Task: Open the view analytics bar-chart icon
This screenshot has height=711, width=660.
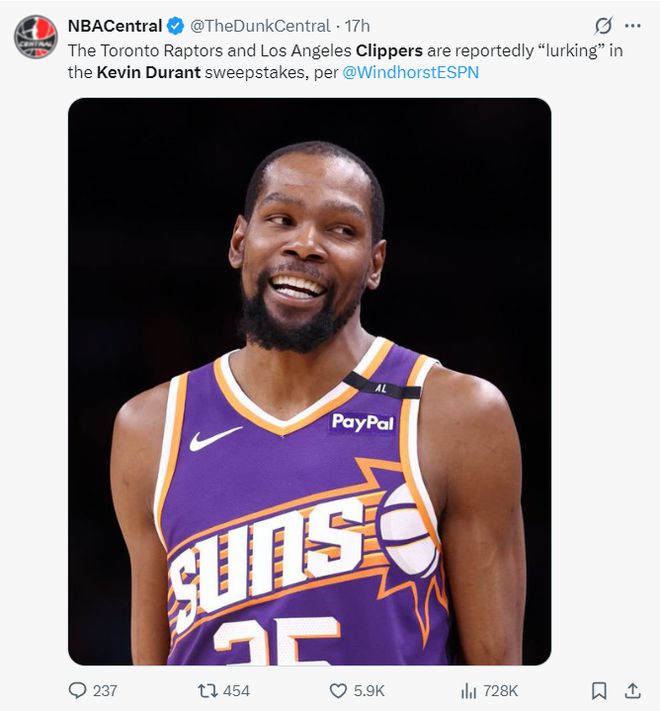Action: pyautogui.click(x=468, y=690)
